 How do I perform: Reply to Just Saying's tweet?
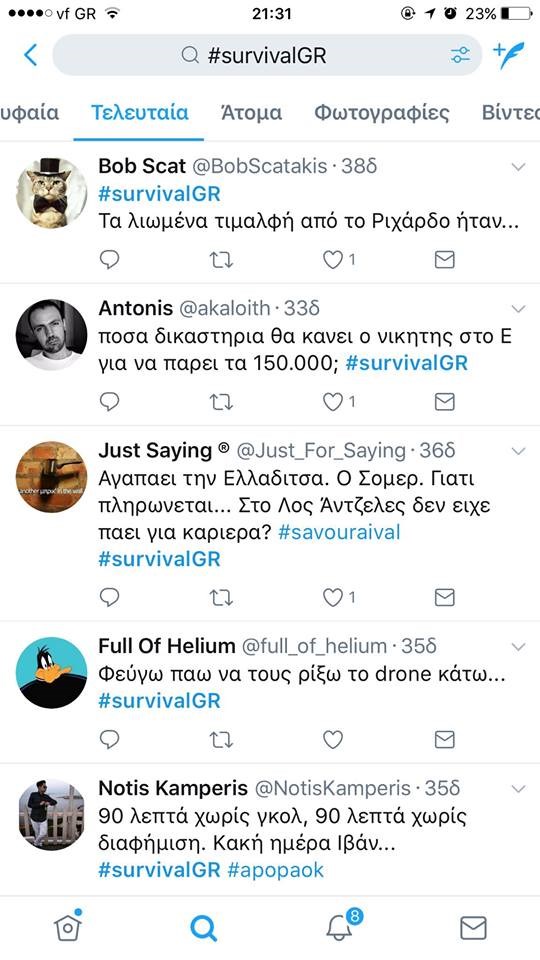click(109, 597)
